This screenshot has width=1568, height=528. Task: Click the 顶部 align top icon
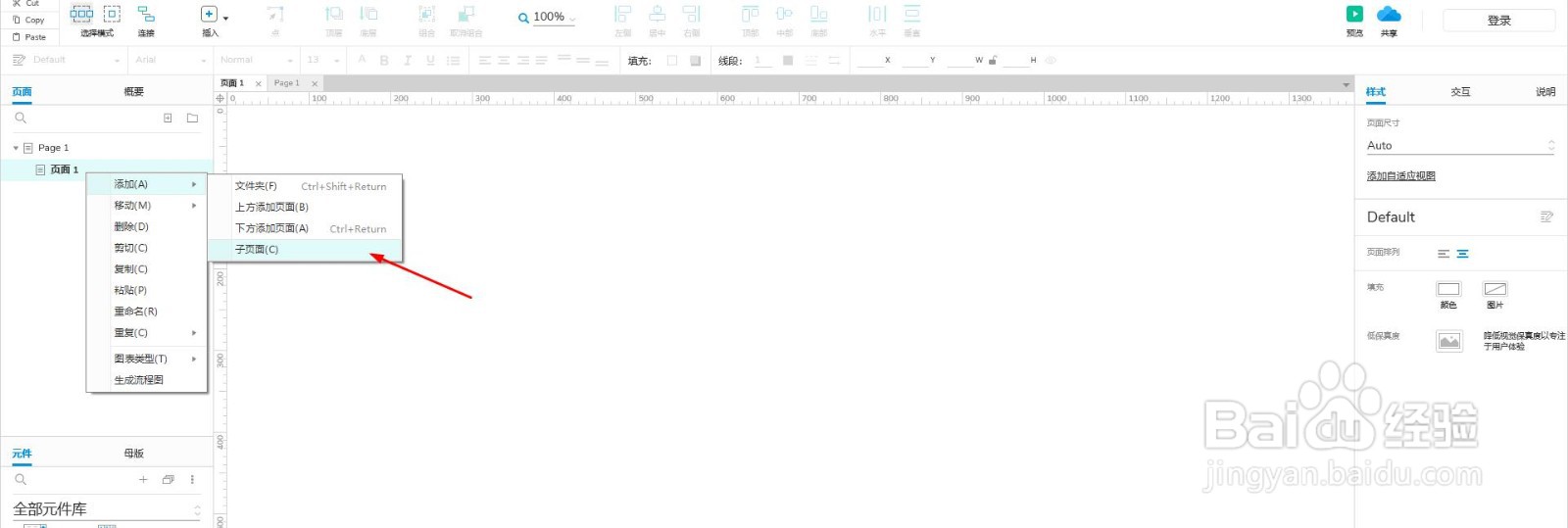(750, 14)
